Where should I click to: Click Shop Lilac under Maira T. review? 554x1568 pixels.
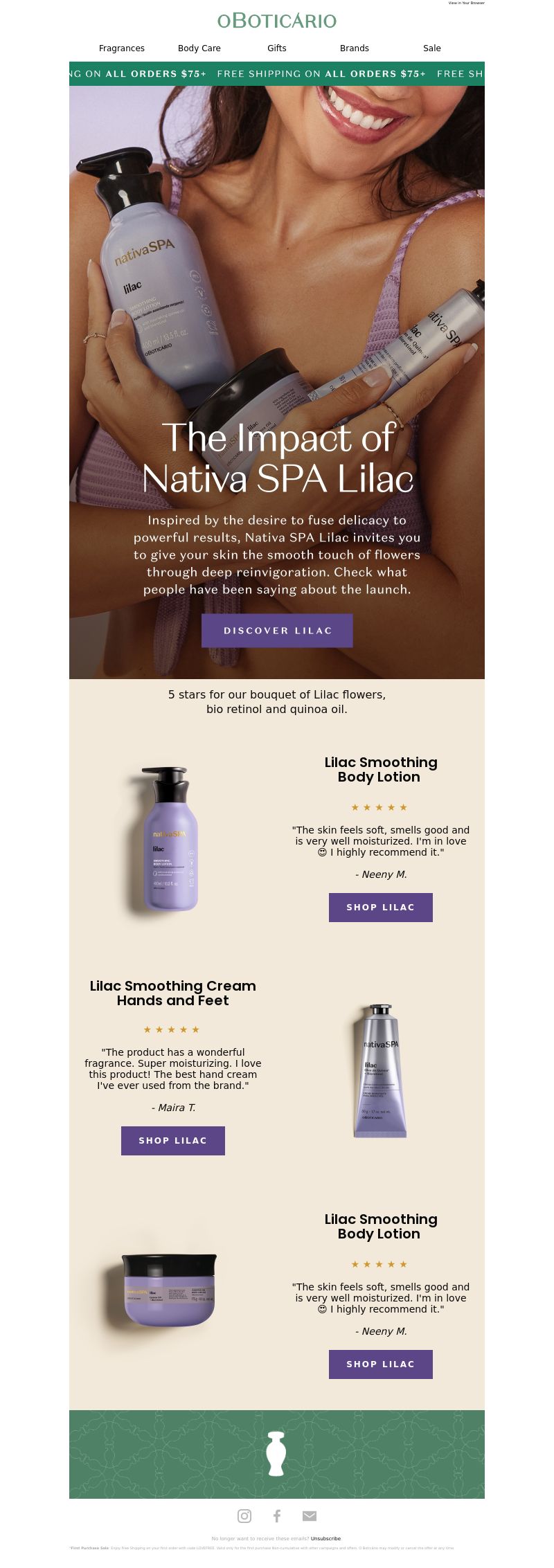click(x=173, y=1141)
